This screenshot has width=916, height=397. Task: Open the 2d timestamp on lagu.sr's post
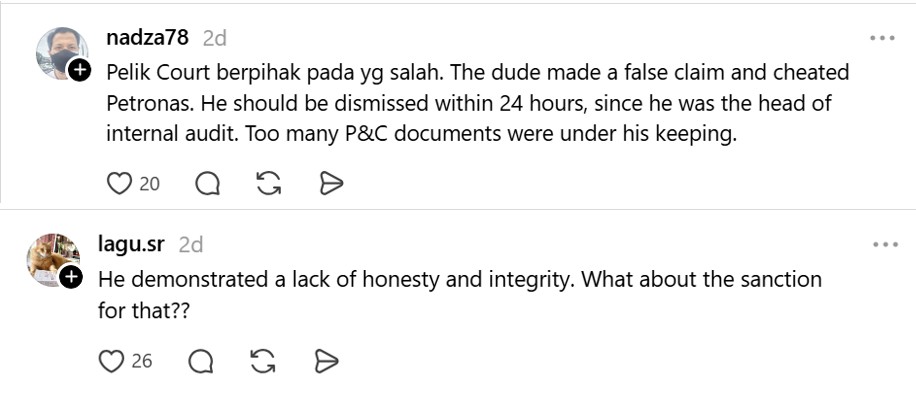[190, 245]
